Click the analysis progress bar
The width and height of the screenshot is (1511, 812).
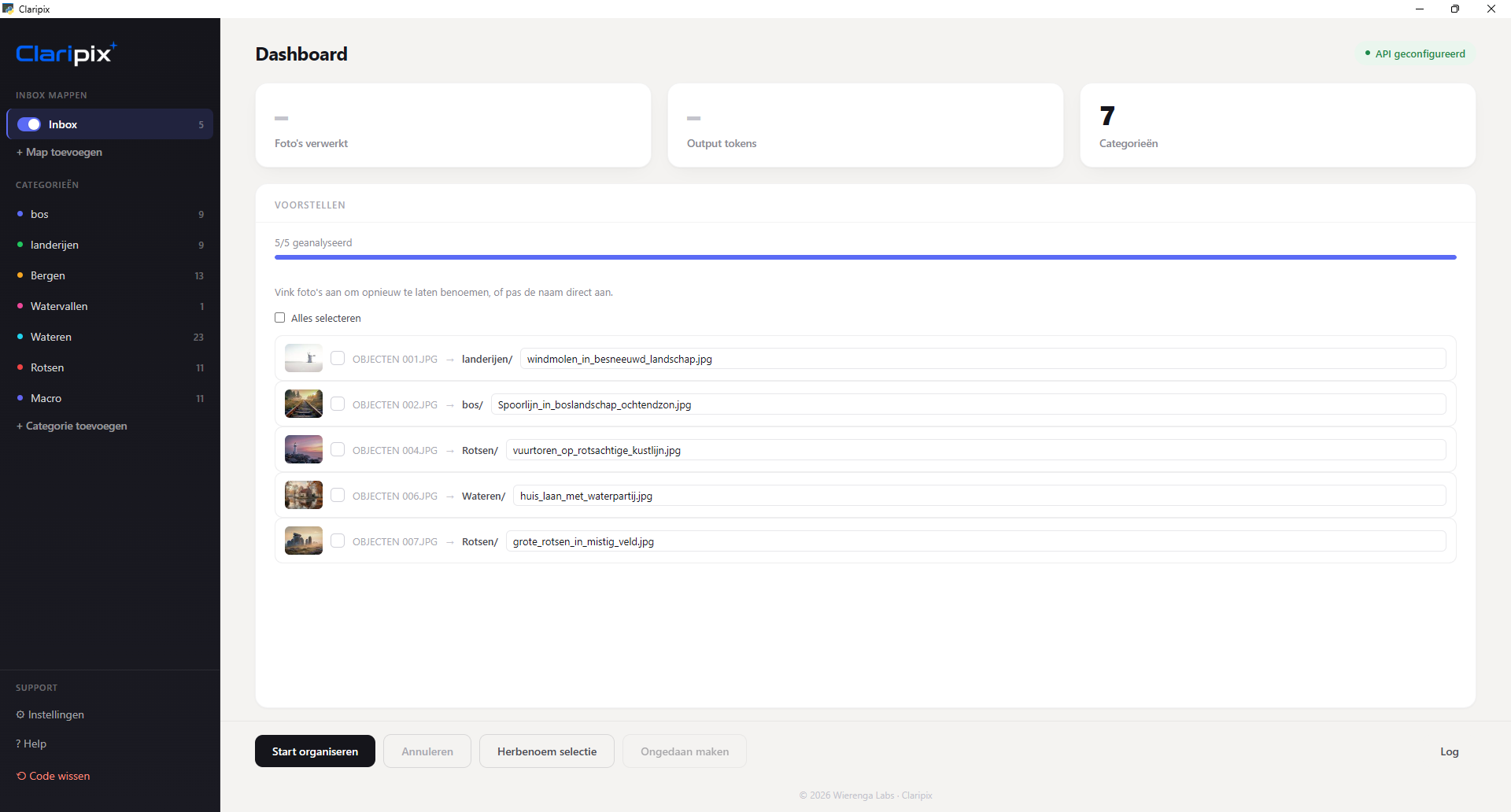click(866, 257)
